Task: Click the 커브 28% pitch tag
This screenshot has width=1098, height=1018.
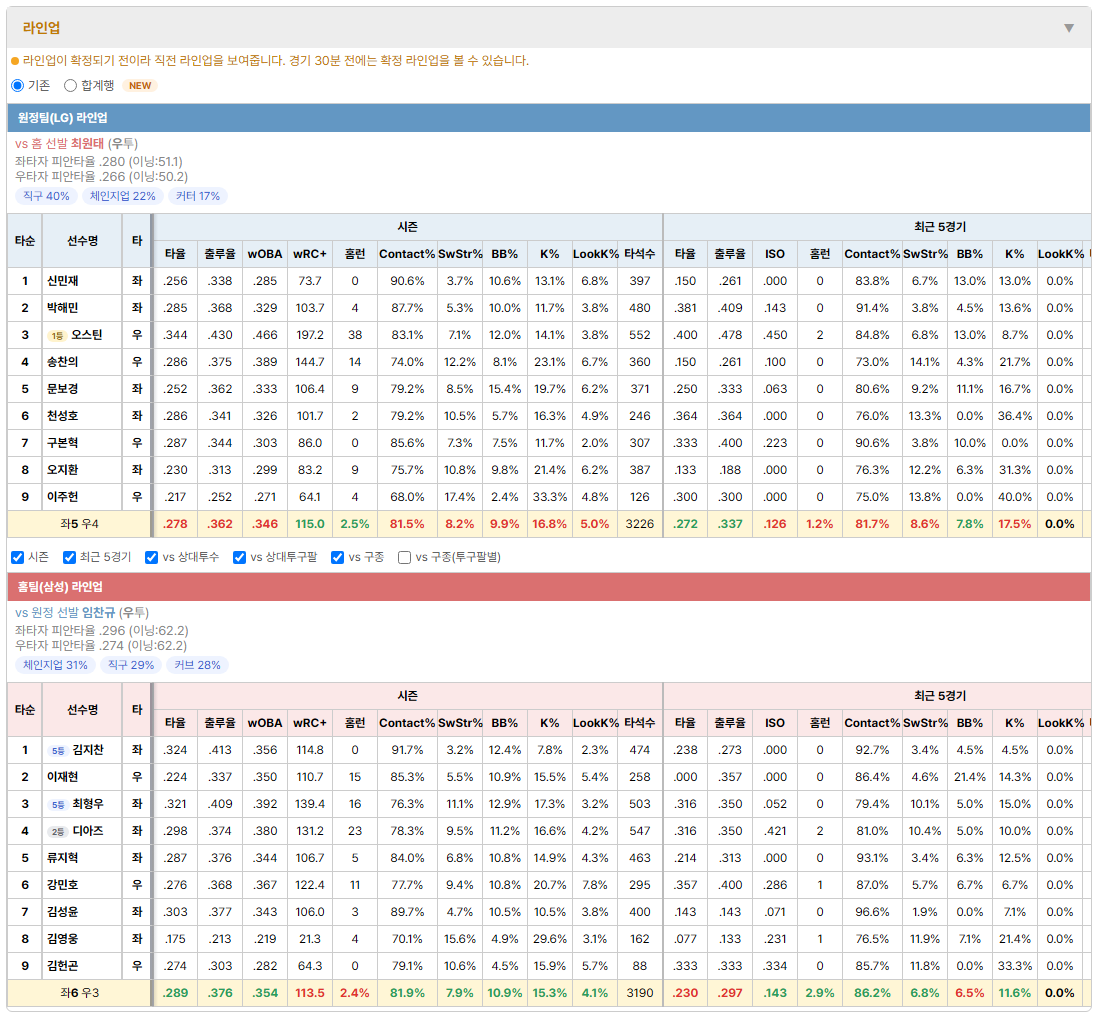Action: [197, 665]
